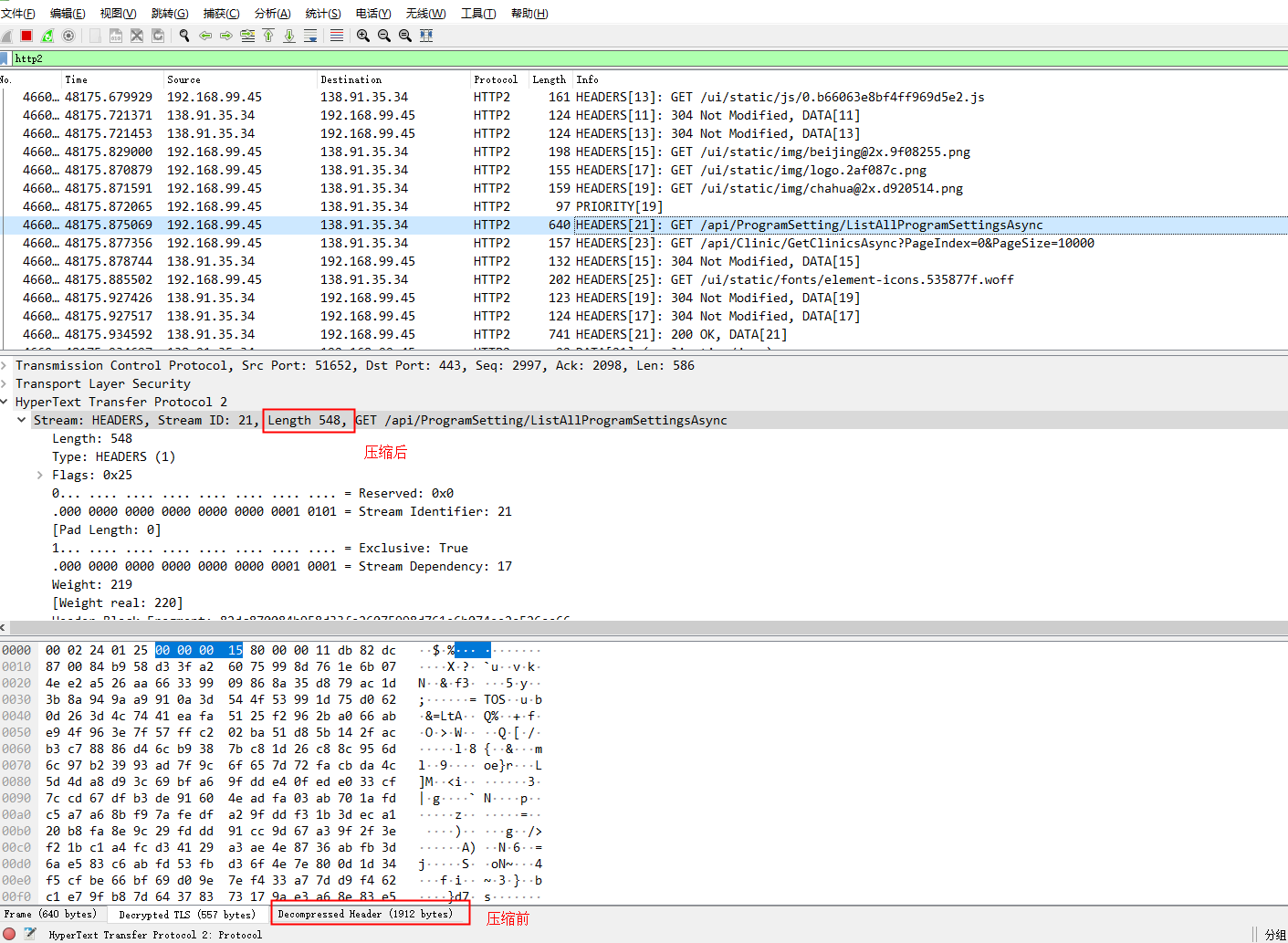
Task: Select packet GET element-icons.535877f.woff
Action: [x=644, y=279]
